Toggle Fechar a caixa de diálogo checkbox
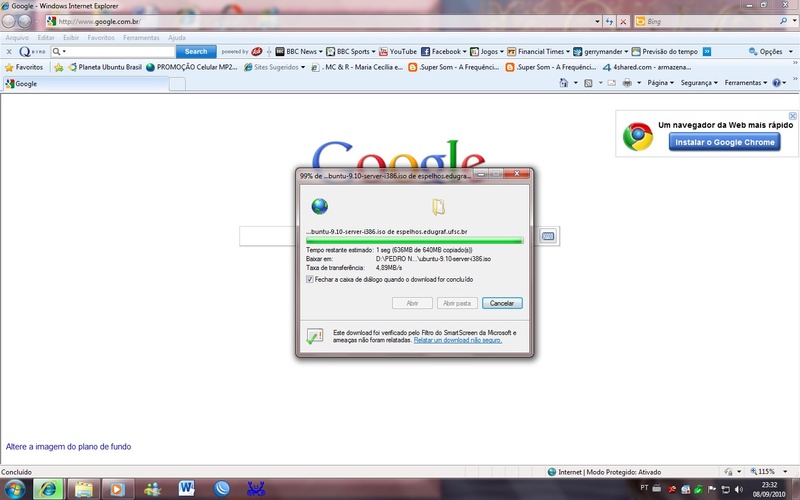Image resolution: width=800 pixels, height=500 pixels. coord(309,279)
